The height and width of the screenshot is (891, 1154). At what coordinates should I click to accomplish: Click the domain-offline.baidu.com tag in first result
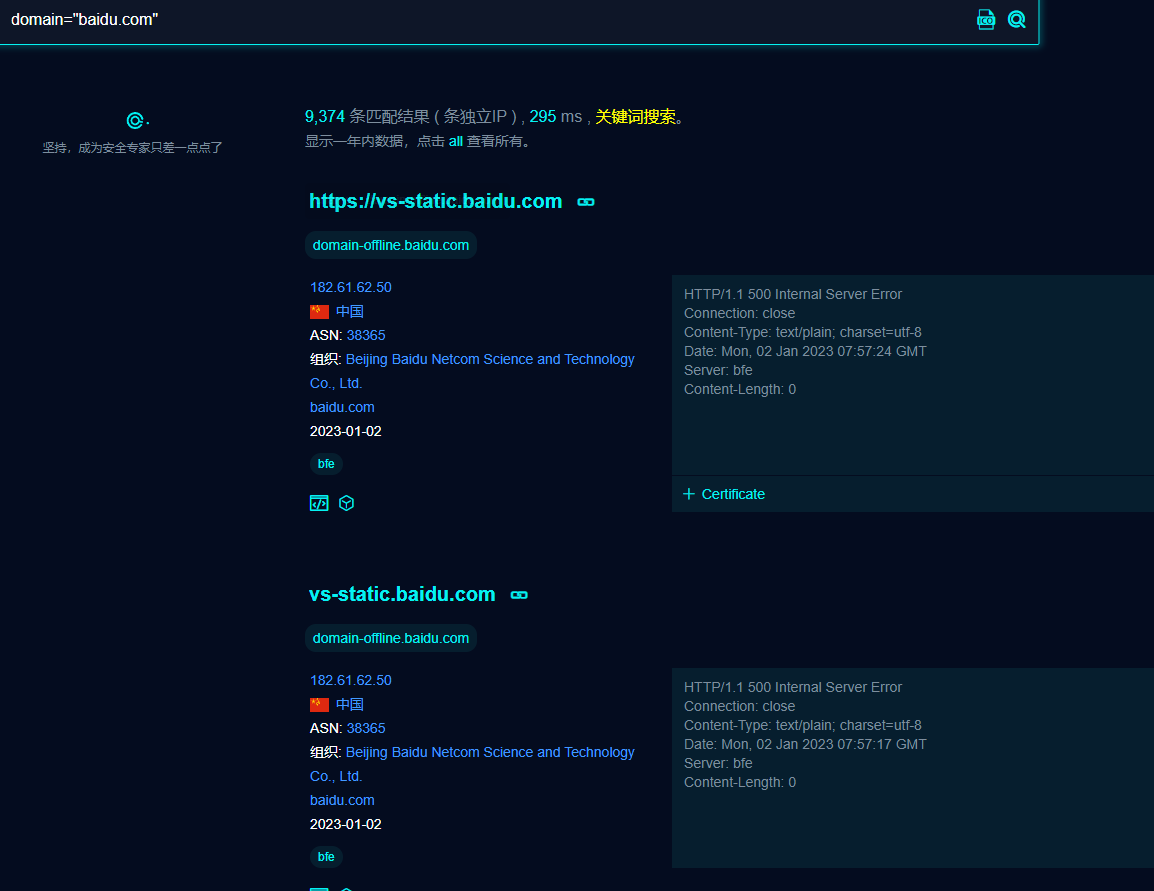click(391, 245)
